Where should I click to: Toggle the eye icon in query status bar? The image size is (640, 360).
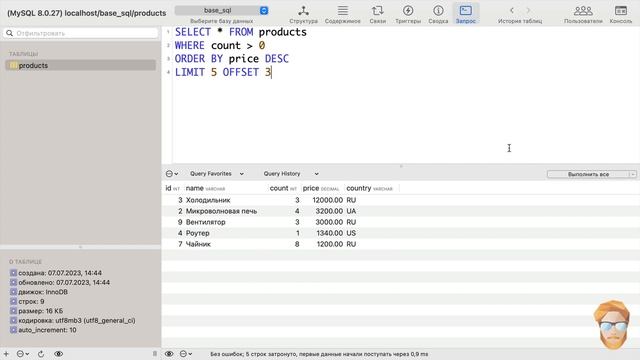coord(169,354)
